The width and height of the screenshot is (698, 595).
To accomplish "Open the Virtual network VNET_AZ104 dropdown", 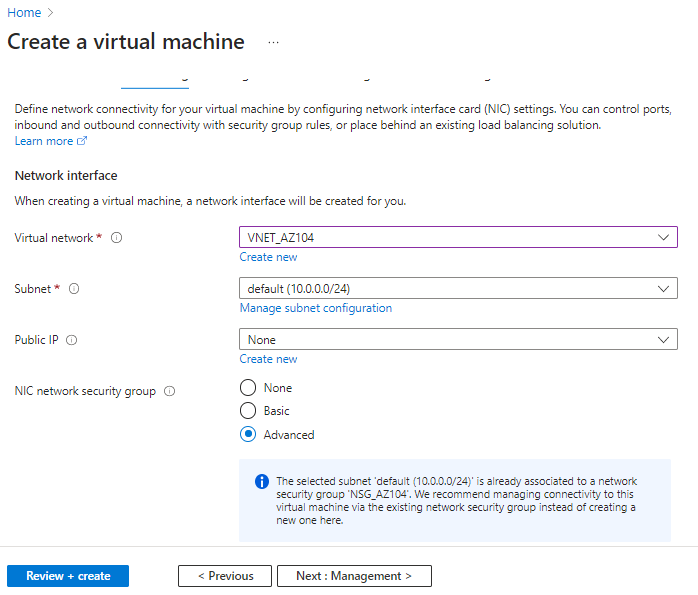I will tap(458, 237).
